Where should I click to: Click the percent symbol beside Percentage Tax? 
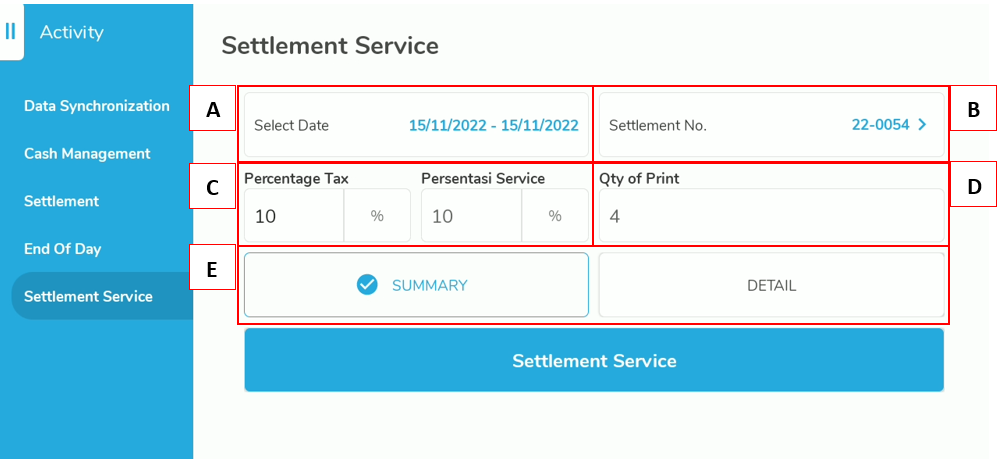tap(377, 216)
